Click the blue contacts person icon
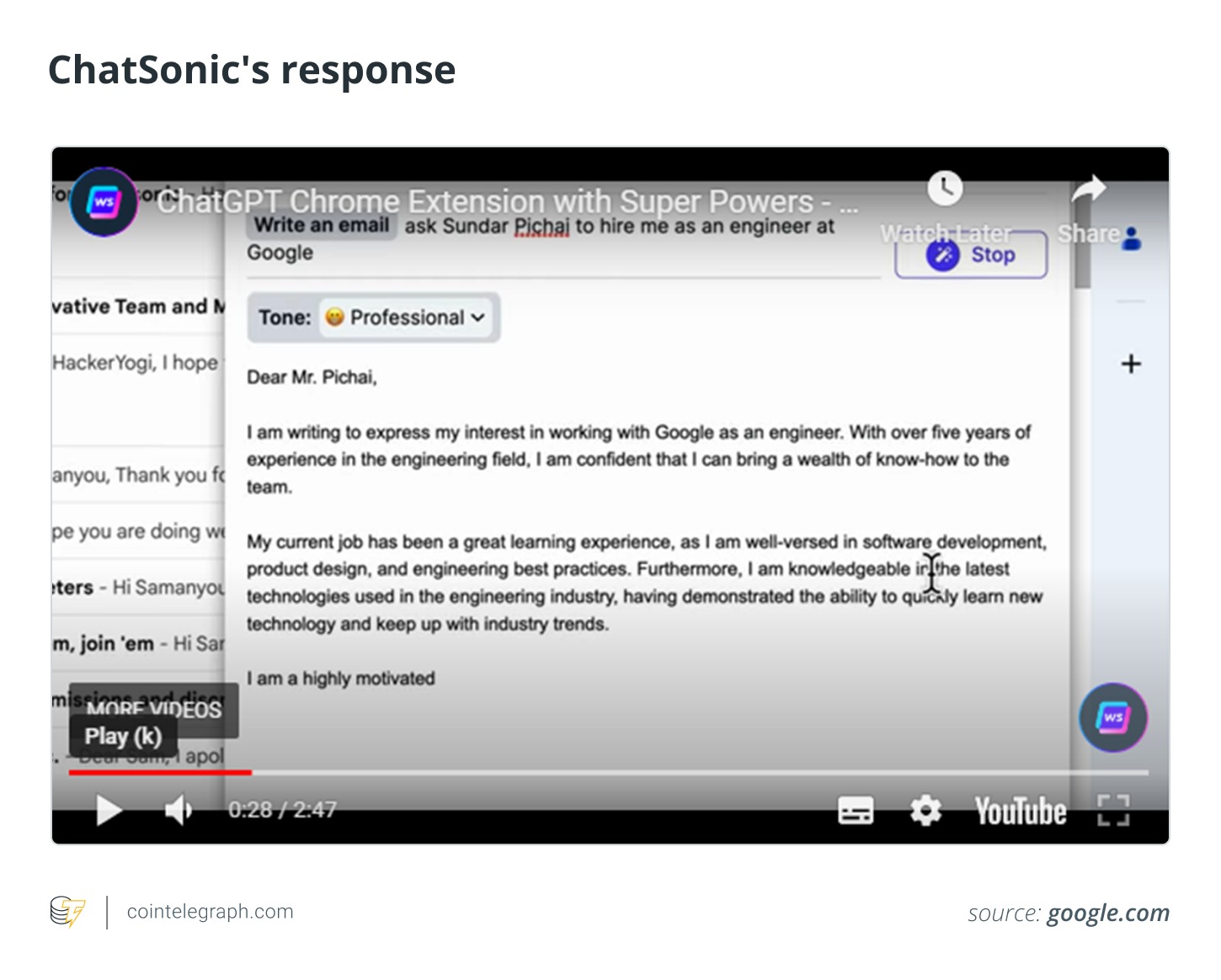1221x980 pixels. coord(1133,238)
